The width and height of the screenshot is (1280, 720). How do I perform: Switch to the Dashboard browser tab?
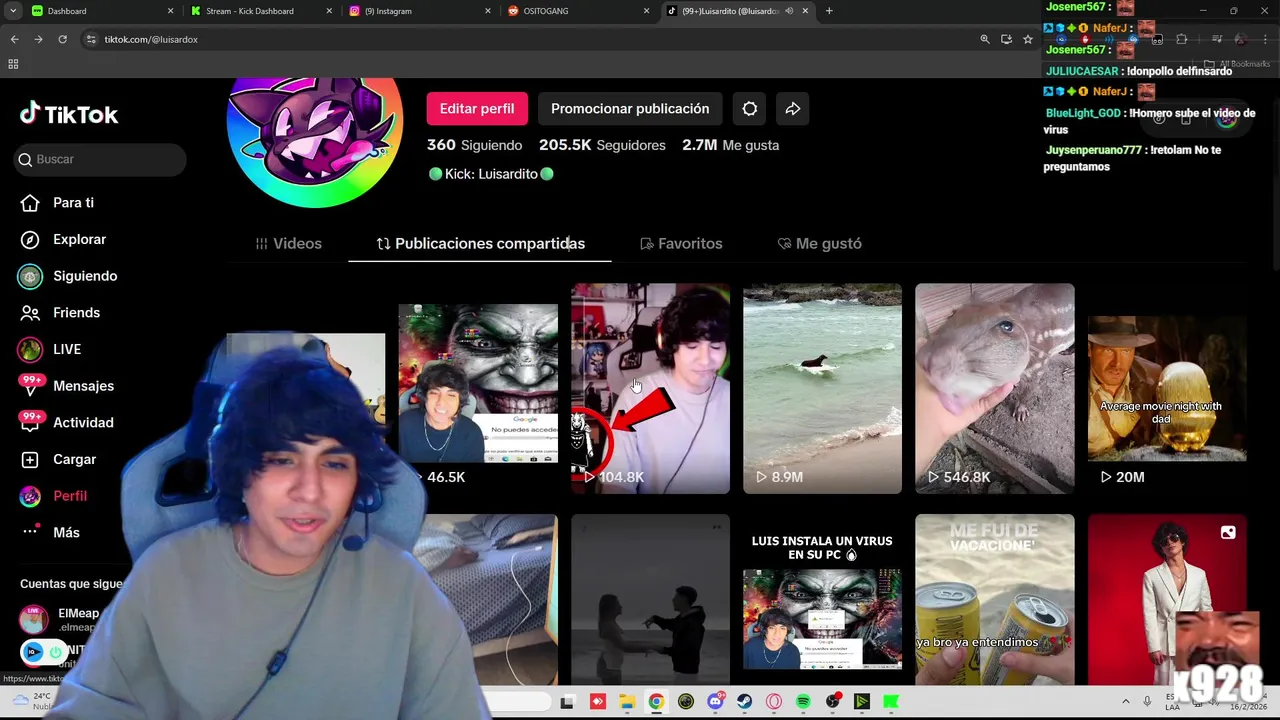100,11
